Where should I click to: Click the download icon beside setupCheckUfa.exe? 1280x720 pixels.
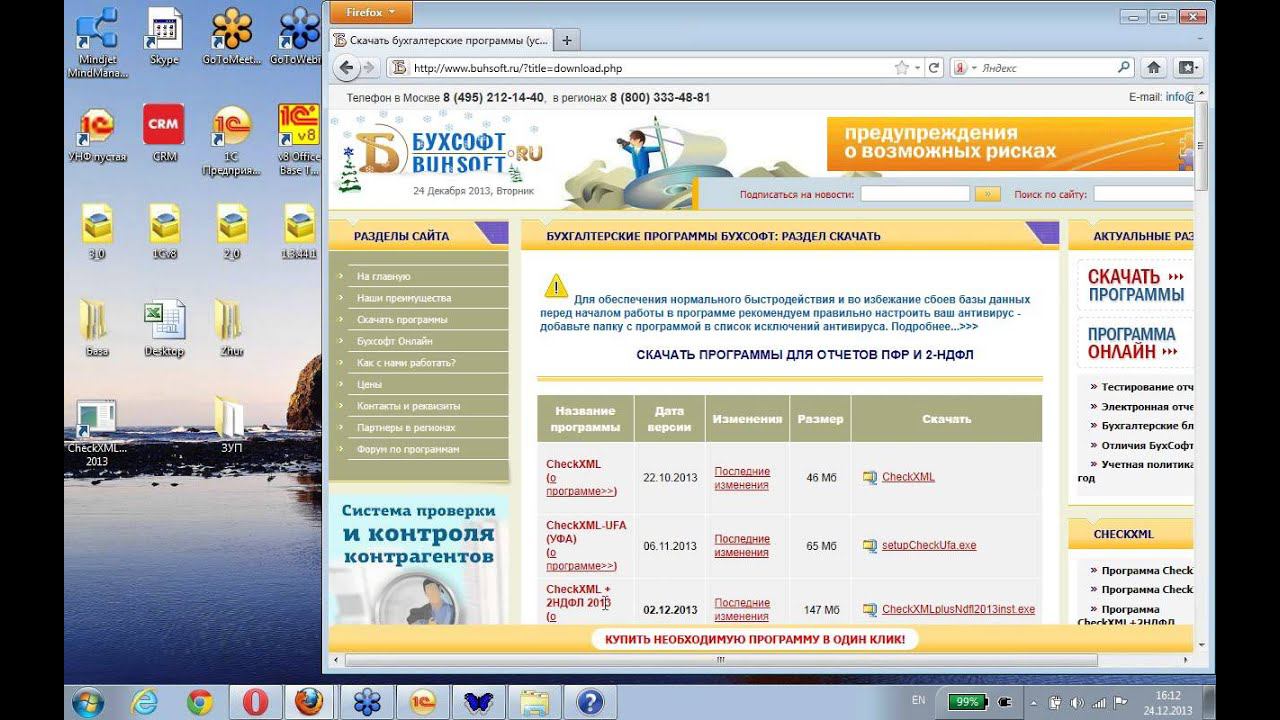(x=869, y=546)
